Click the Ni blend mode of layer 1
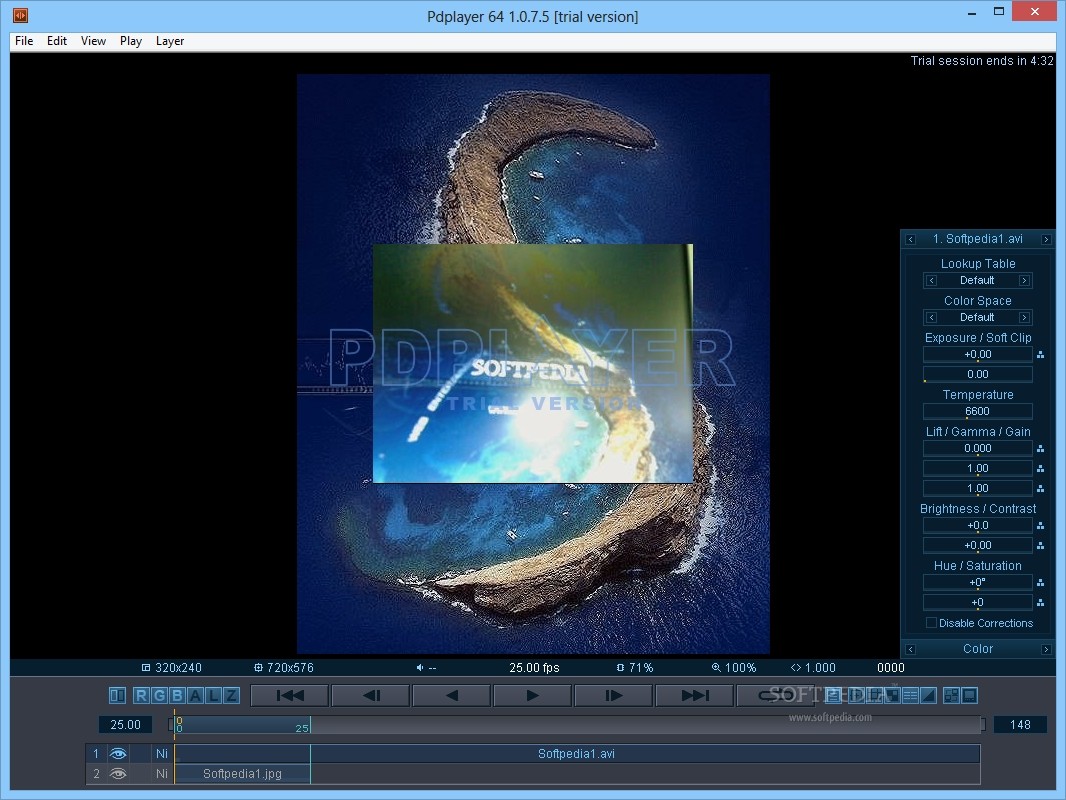This screenshot has width=1066, height=800. click(162, 753)
